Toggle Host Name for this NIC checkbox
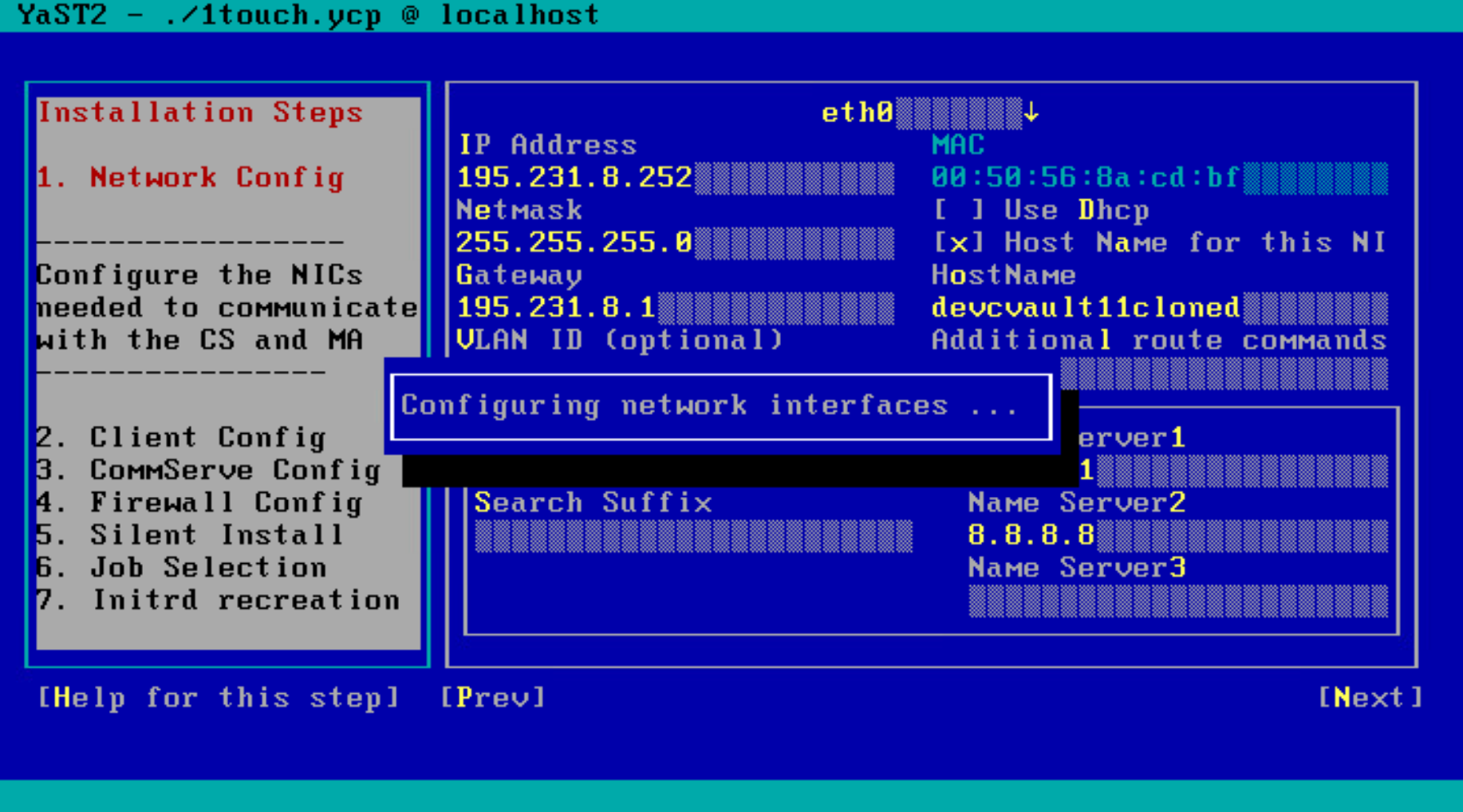Screen dimensions: 1463x812 [x=1160, y=242]
